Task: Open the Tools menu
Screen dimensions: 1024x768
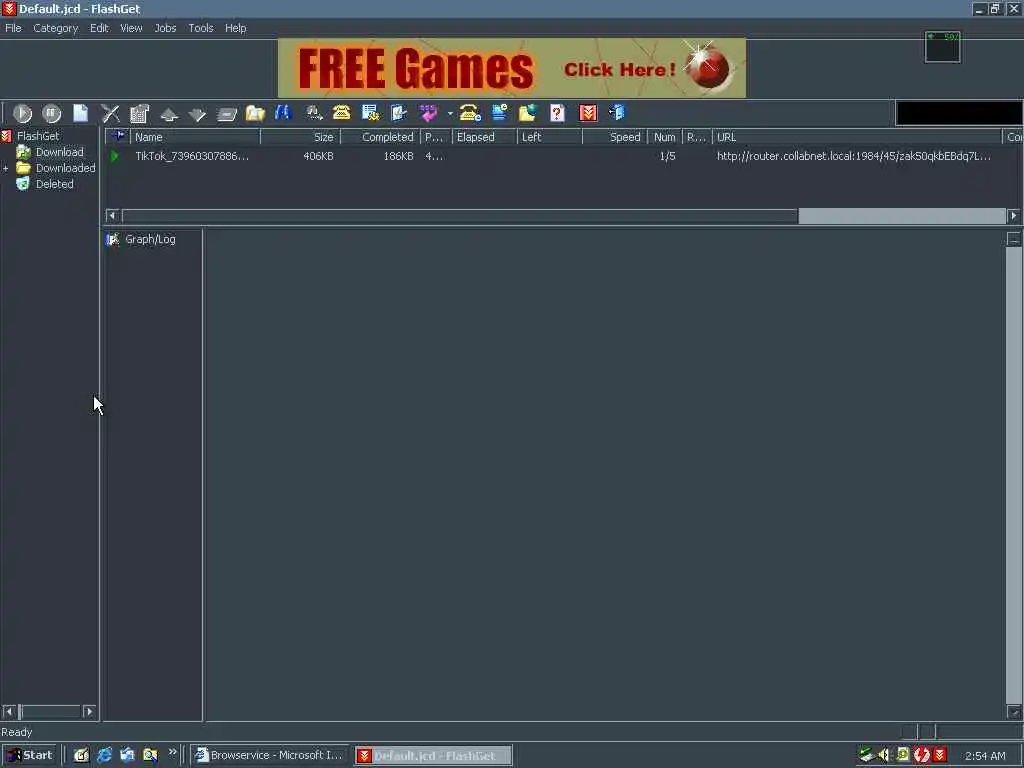Action: point(201,28)
